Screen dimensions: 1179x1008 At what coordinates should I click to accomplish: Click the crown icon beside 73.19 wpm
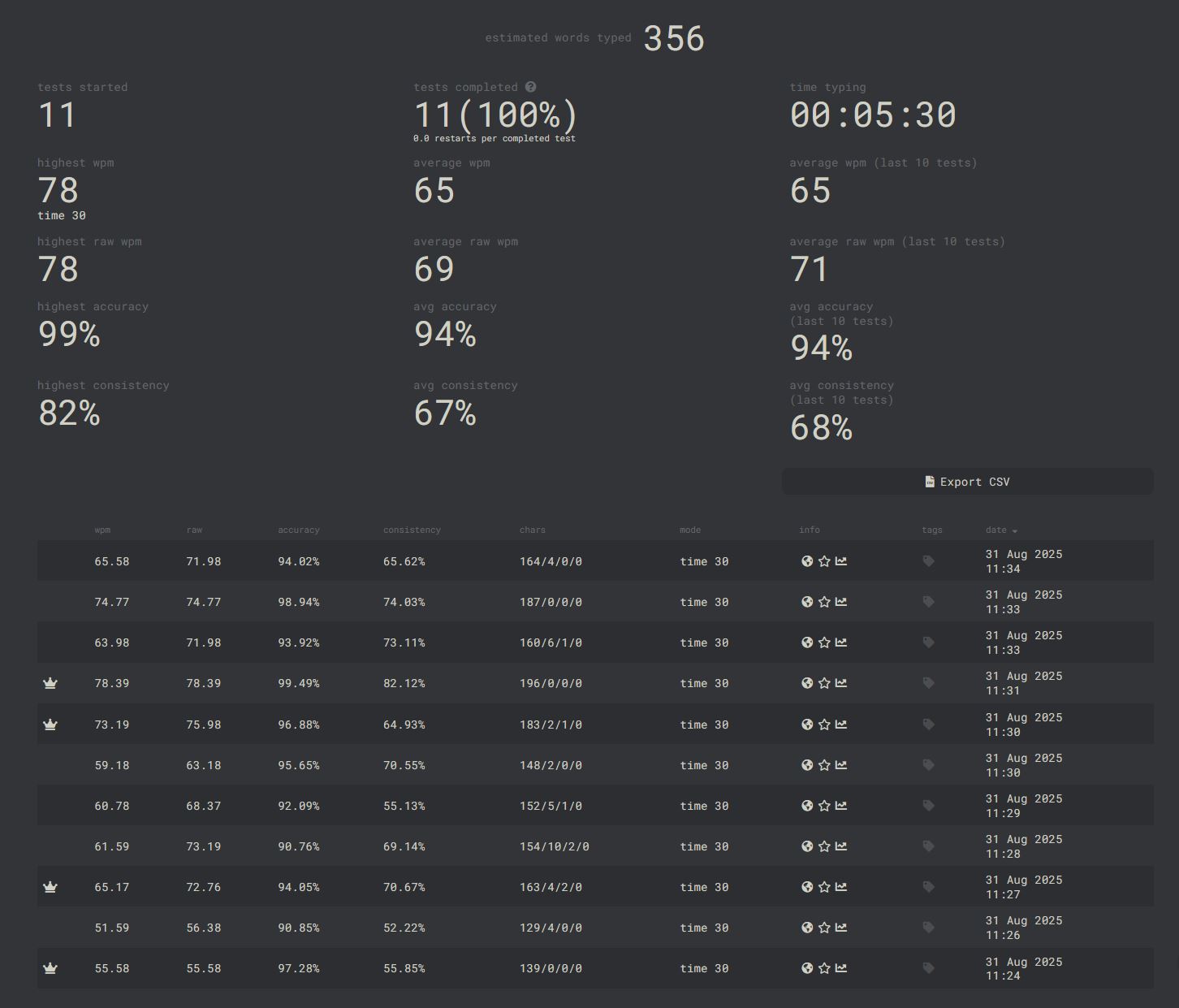[x=50, y=725]
